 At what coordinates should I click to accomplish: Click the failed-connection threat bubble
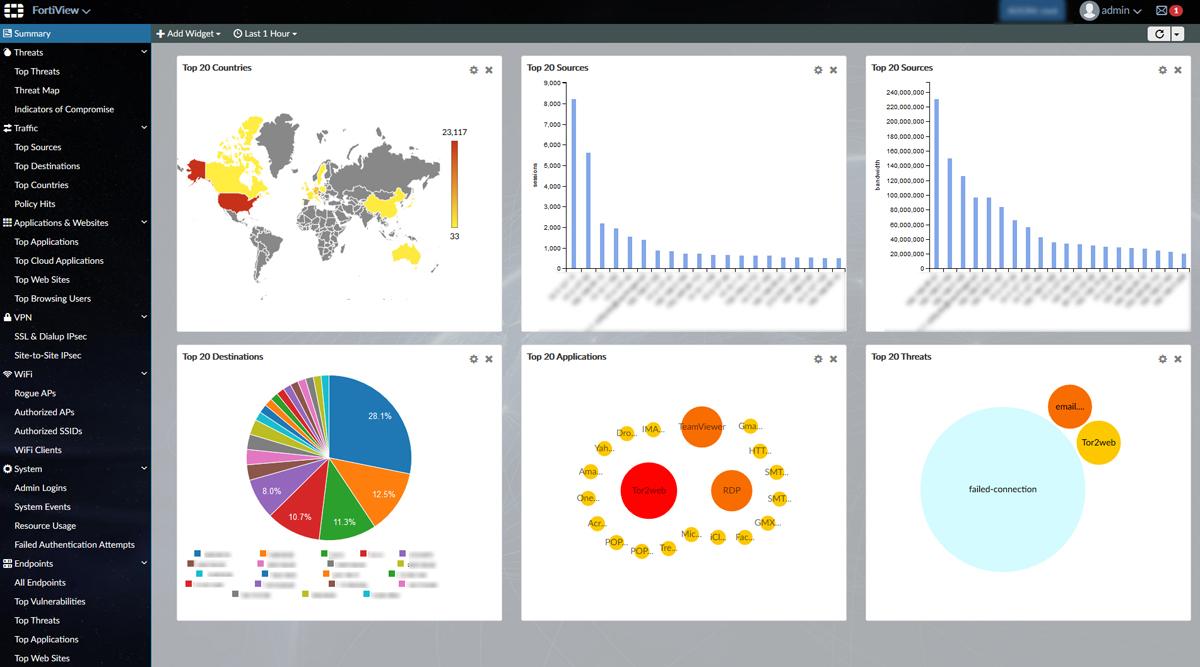point(1003,489)
